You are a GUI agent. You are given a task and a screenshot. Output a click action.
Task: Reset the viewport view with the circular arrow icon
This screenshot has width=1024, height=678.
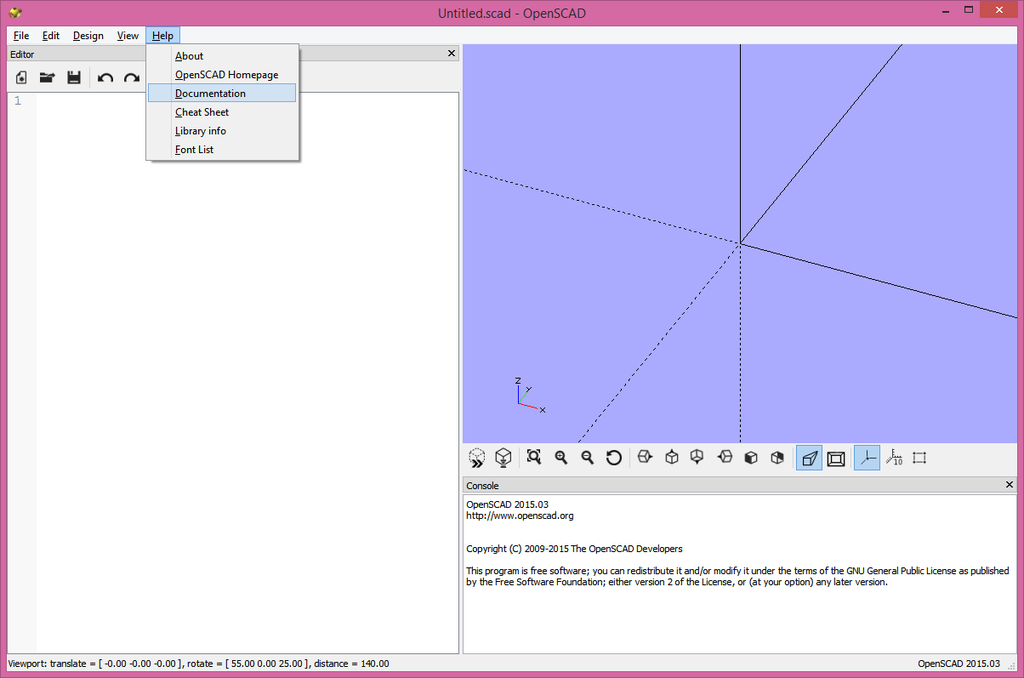tap(613, 457)
